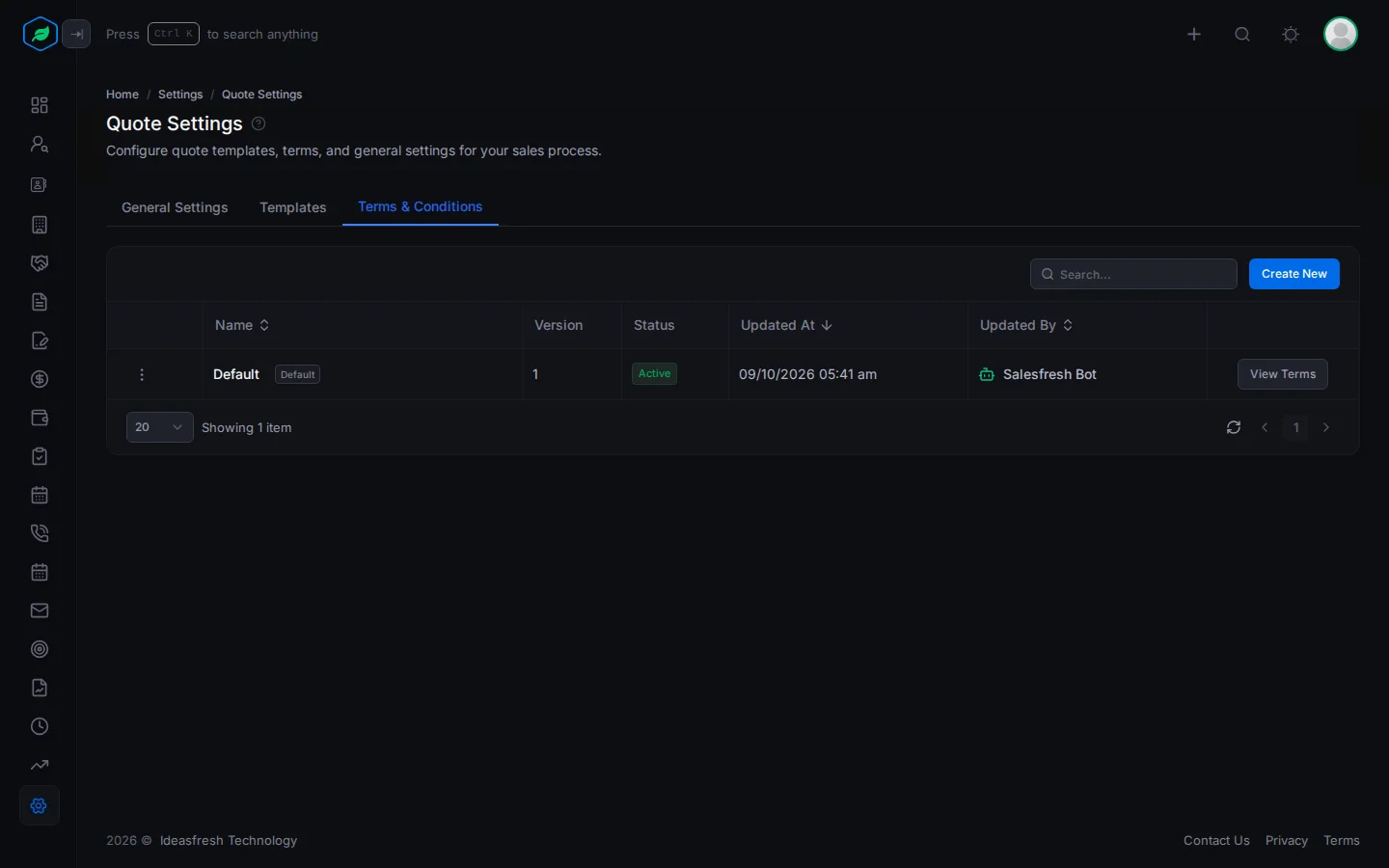Open the phone calls sidebar icon

click(40, 533)
